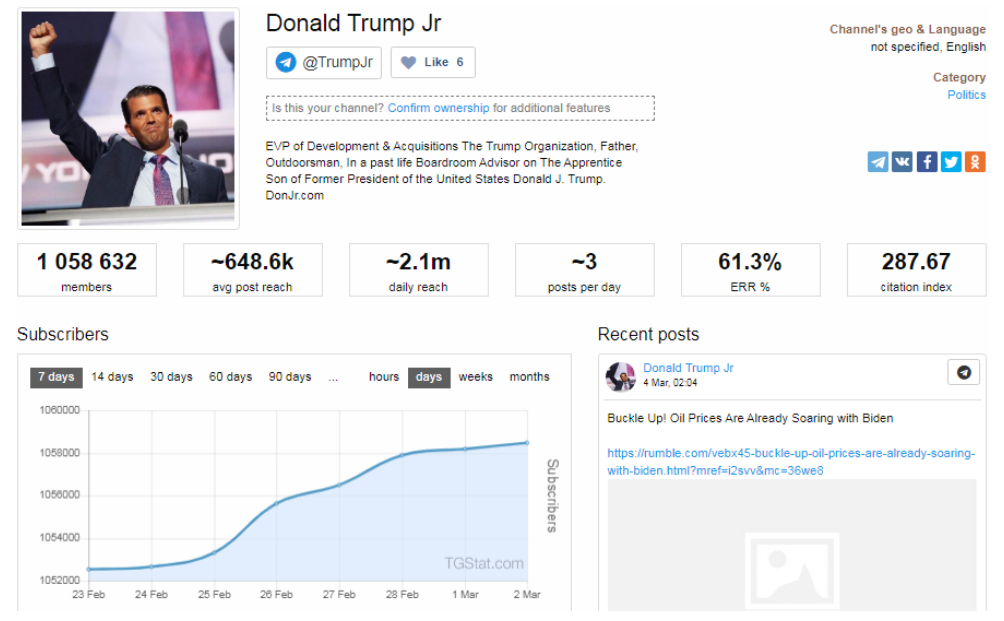Expand more ranges with ellipsis
This screenshot has width=1004, height=621.
click(333, 377)
